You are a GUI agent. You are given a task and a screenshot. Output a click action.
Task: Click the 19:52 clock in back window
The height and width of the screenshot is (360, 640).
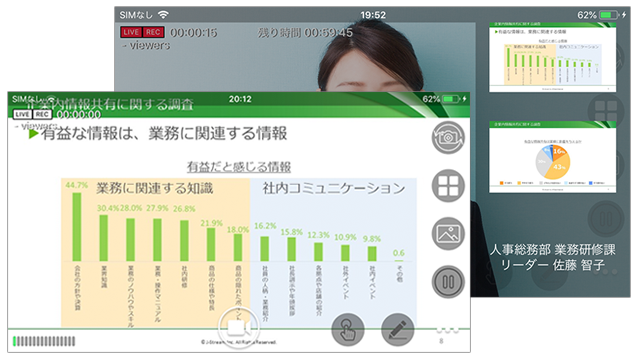point(373,15)
